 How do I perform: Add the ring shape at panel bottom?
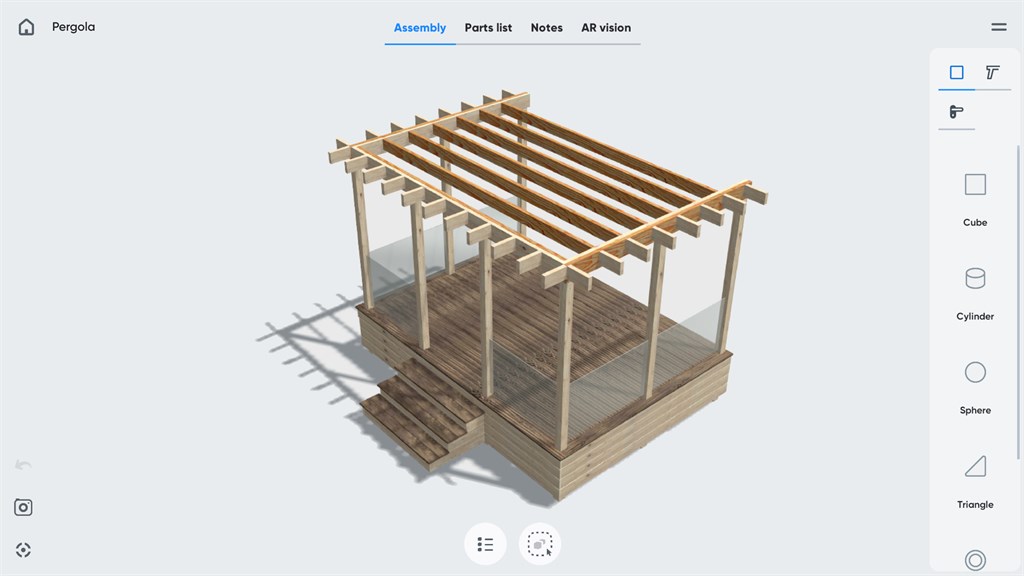pos(975,560)
